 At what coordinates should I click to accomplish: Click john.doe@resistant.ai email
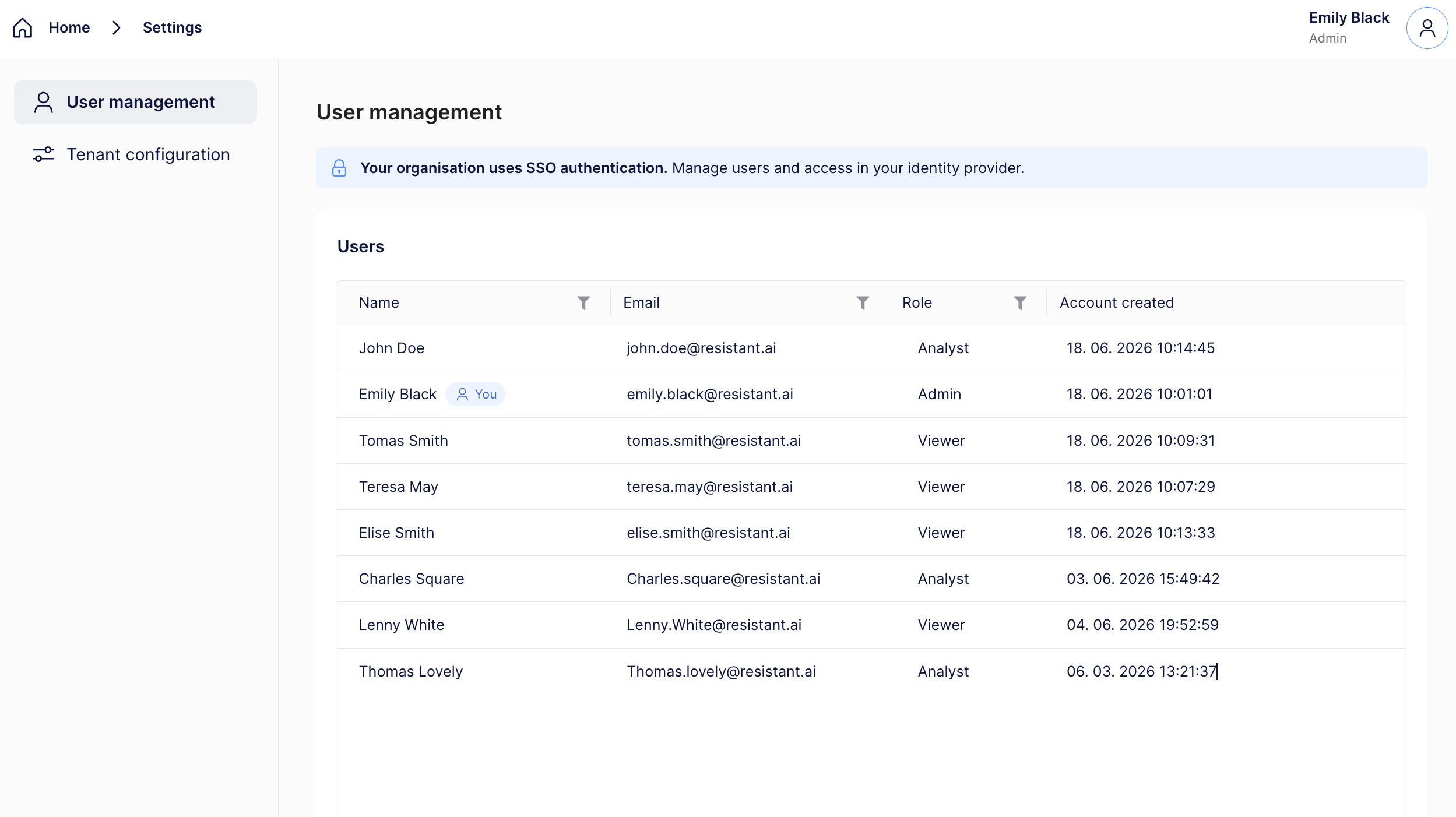tap(701, 348)
